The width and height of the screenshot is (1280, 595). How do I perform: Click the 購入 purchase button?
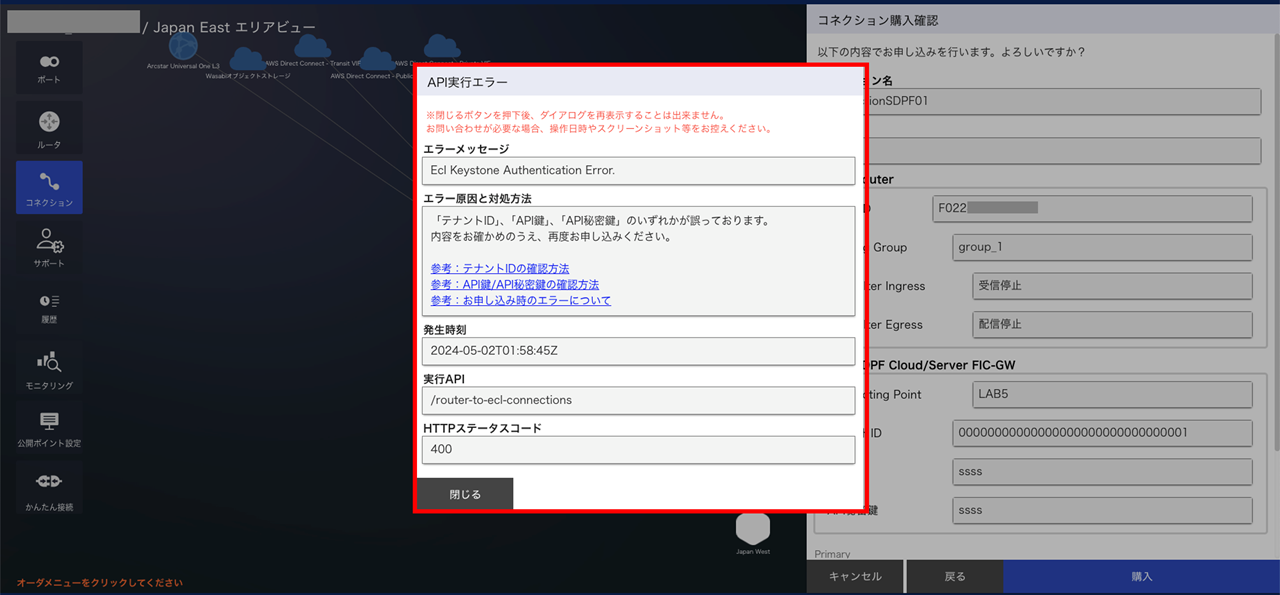[1140, 576]
